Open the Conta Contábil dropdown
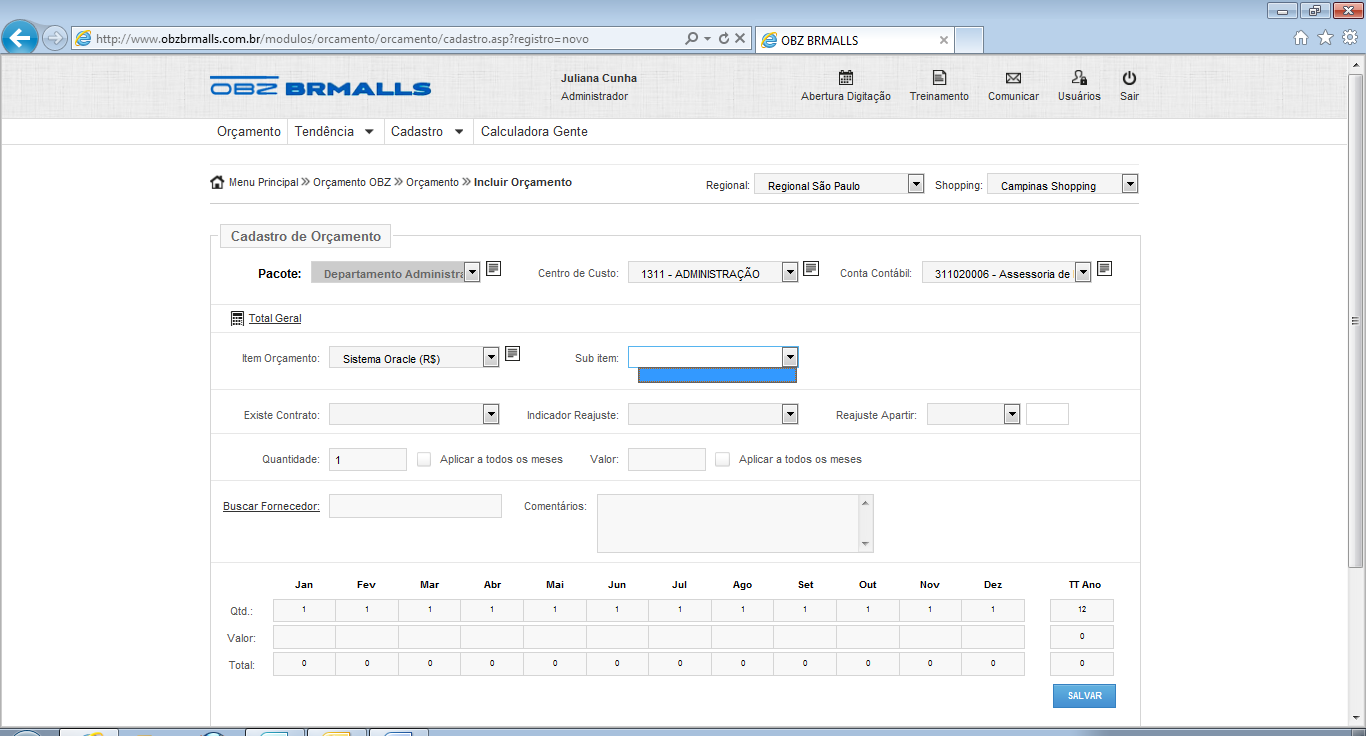 click(x=1007, y=272)
